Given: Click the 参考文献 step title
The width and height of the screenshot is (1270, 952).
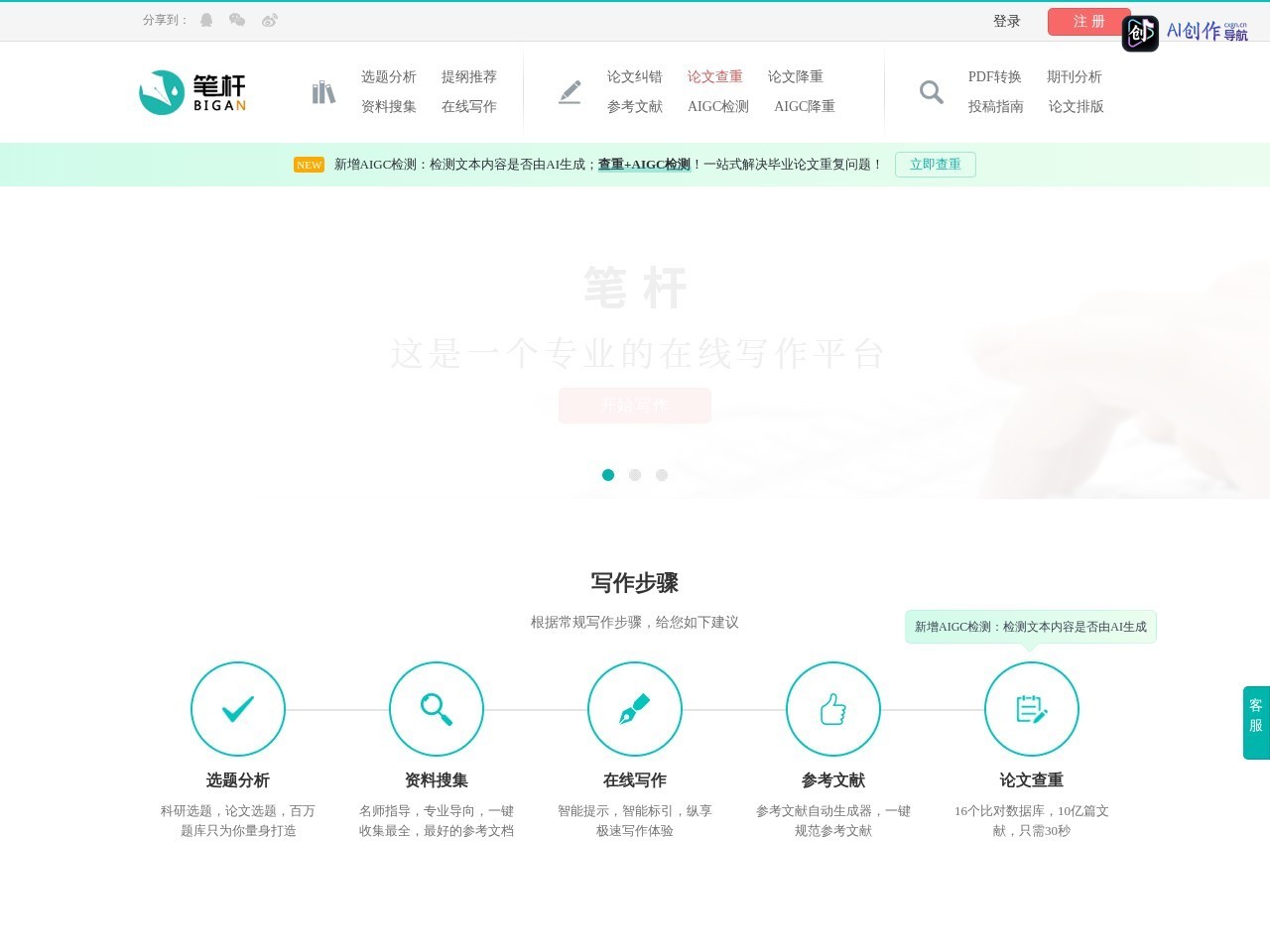Looking at the screenshot, I should coord(833,780).
